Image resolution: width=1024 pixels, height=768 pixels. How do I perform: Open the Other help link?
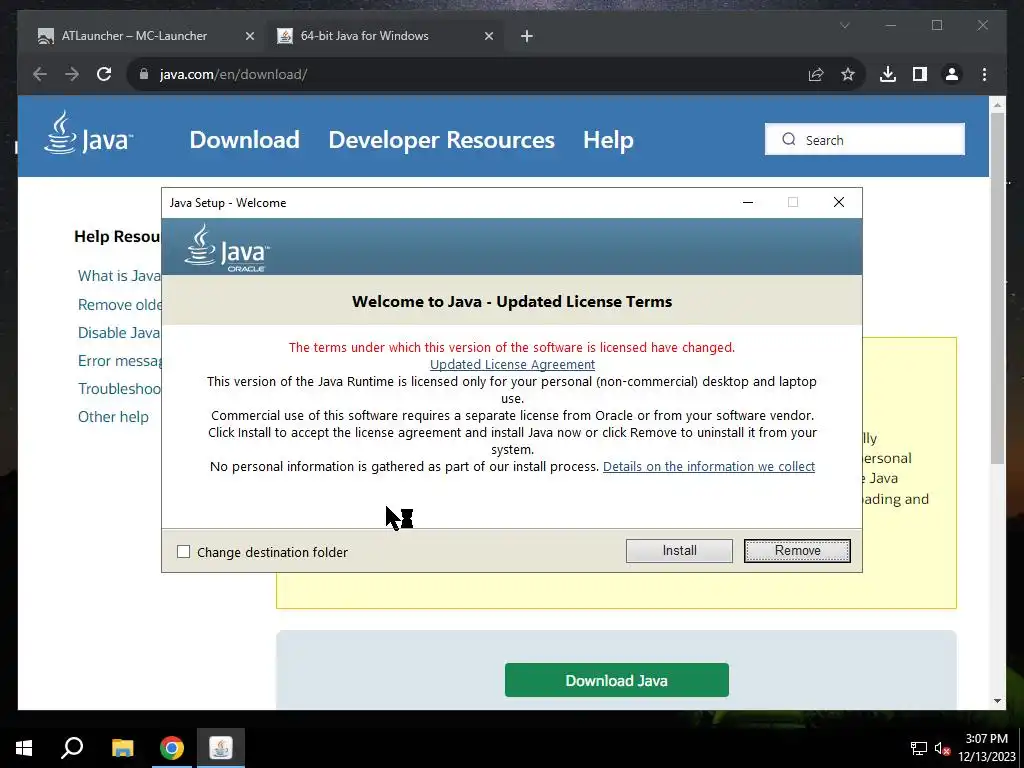(x=113, y=417)
